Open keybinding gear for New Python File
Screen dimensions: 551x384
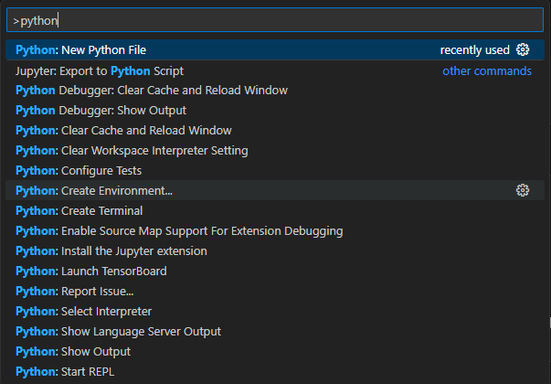(x=523, y=50)
